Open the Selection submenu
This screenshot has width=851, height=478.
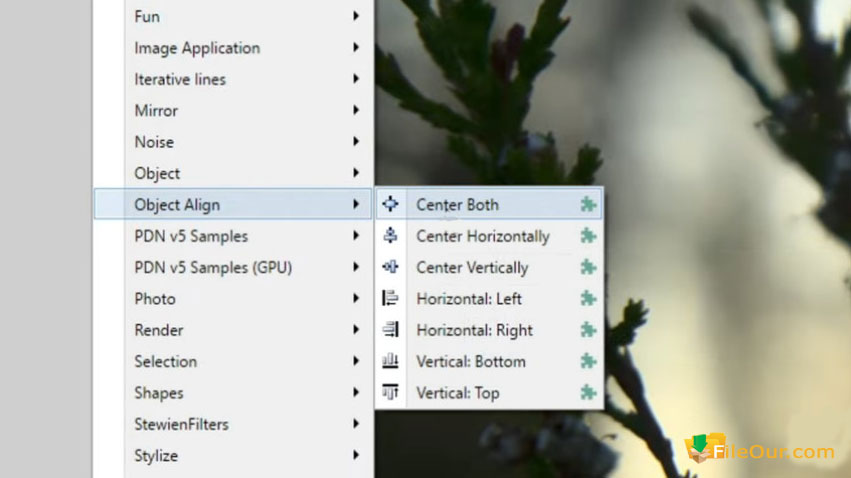[233, 361]
